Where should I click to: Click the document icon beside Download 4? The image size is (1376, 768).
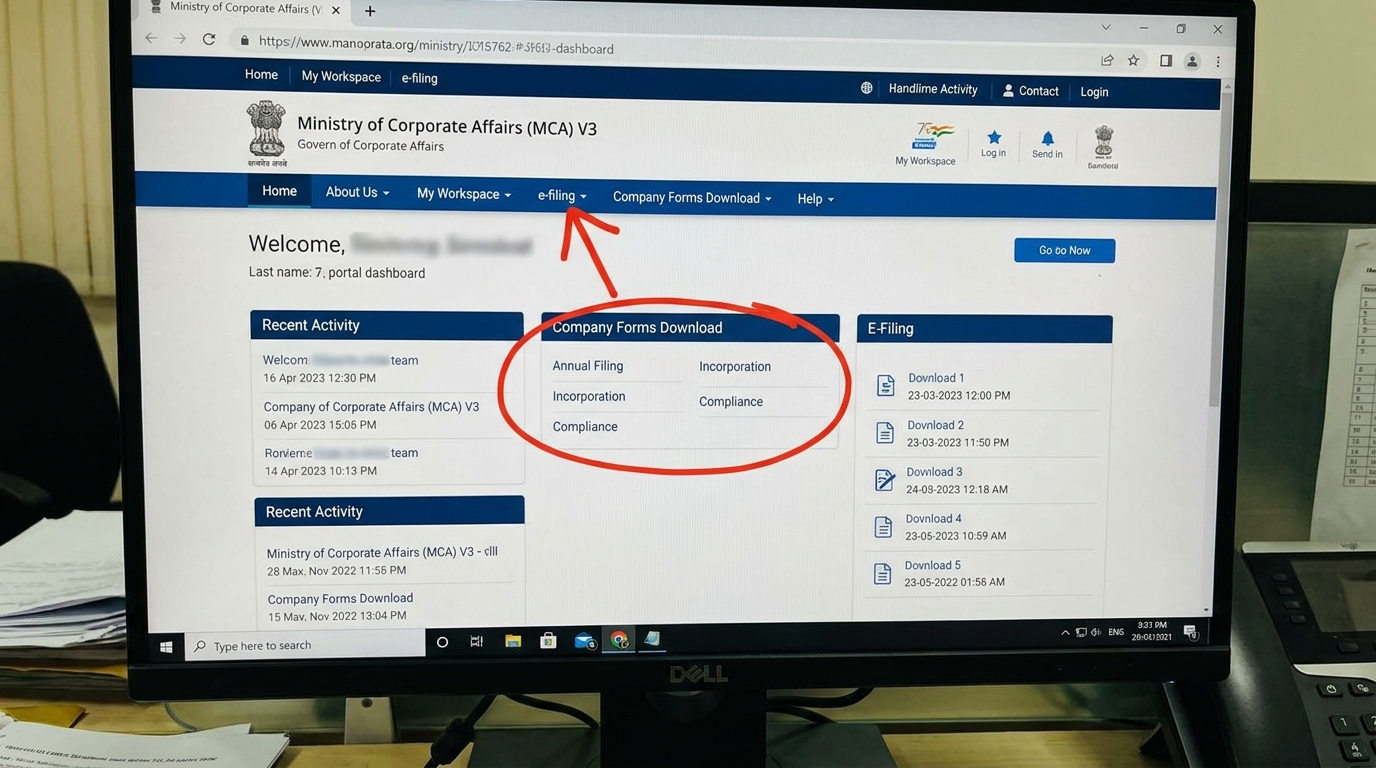[x=883, y=527]
